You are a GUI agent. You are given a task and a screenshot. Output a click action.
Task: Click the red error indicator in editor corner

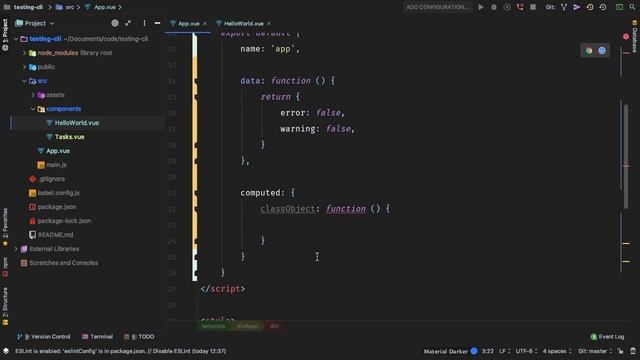pos(626,36)
